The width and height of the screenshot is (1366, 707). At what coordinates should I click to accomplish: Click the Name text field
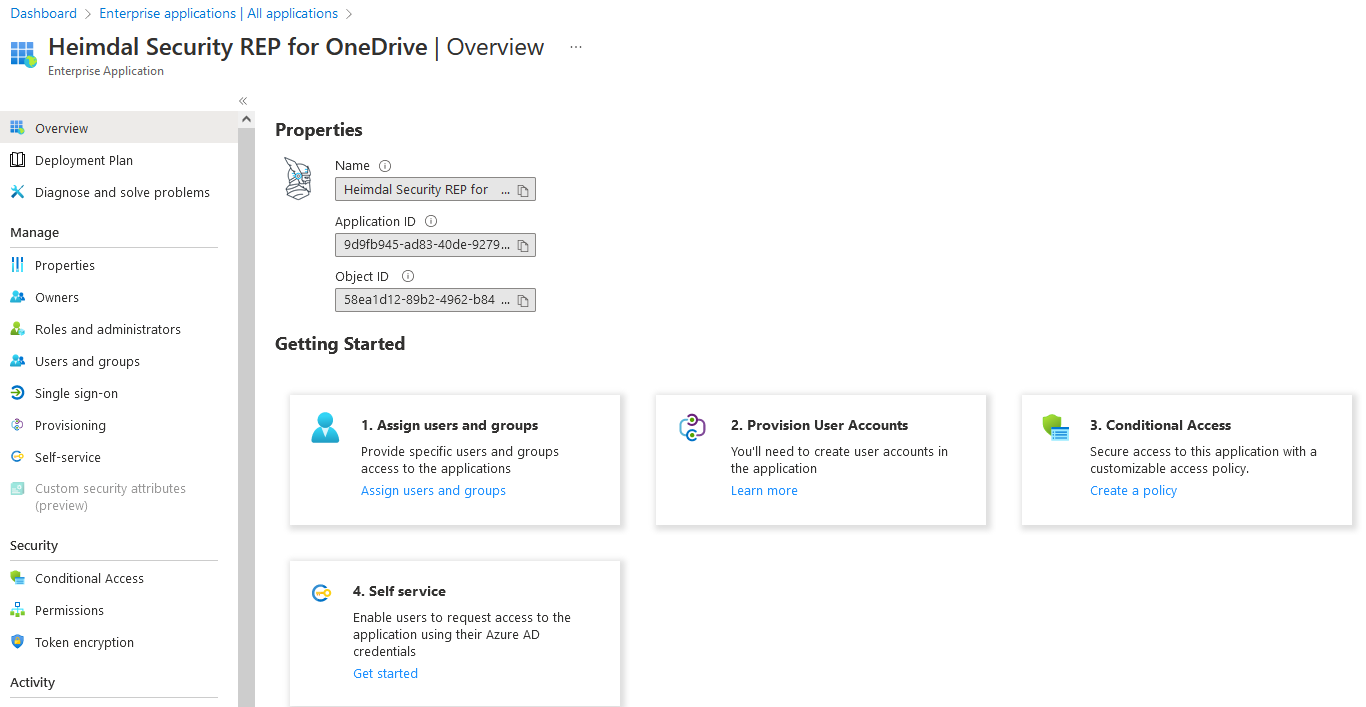[435, 189]
